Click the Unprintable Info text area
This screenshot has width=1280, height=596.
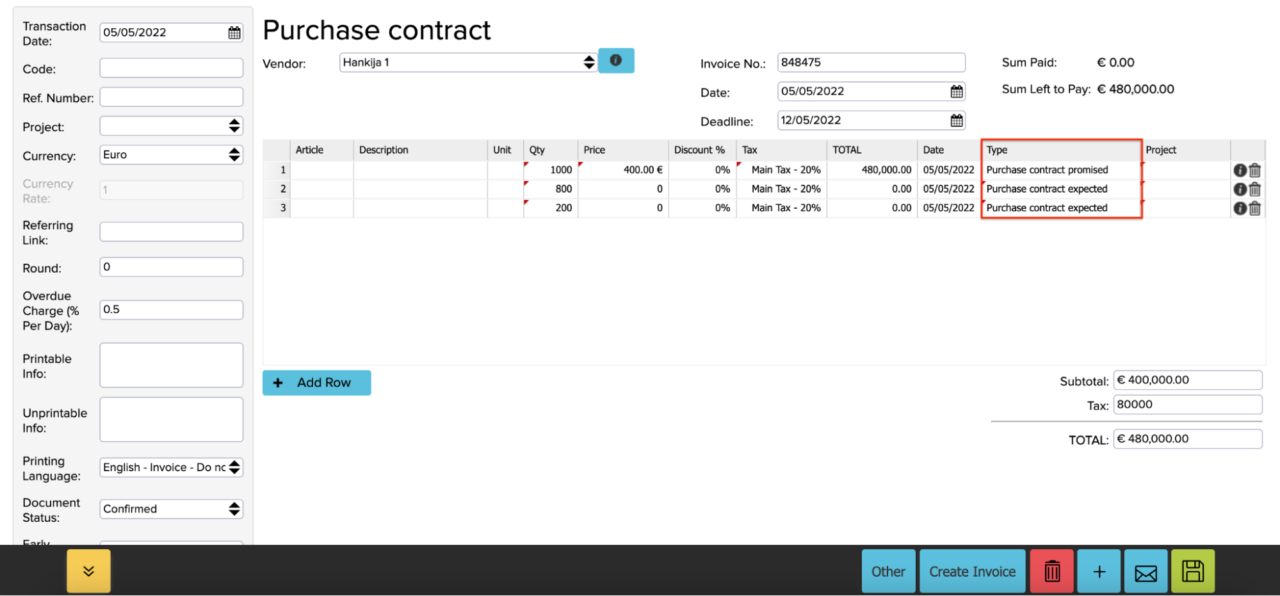click(171, 419)
